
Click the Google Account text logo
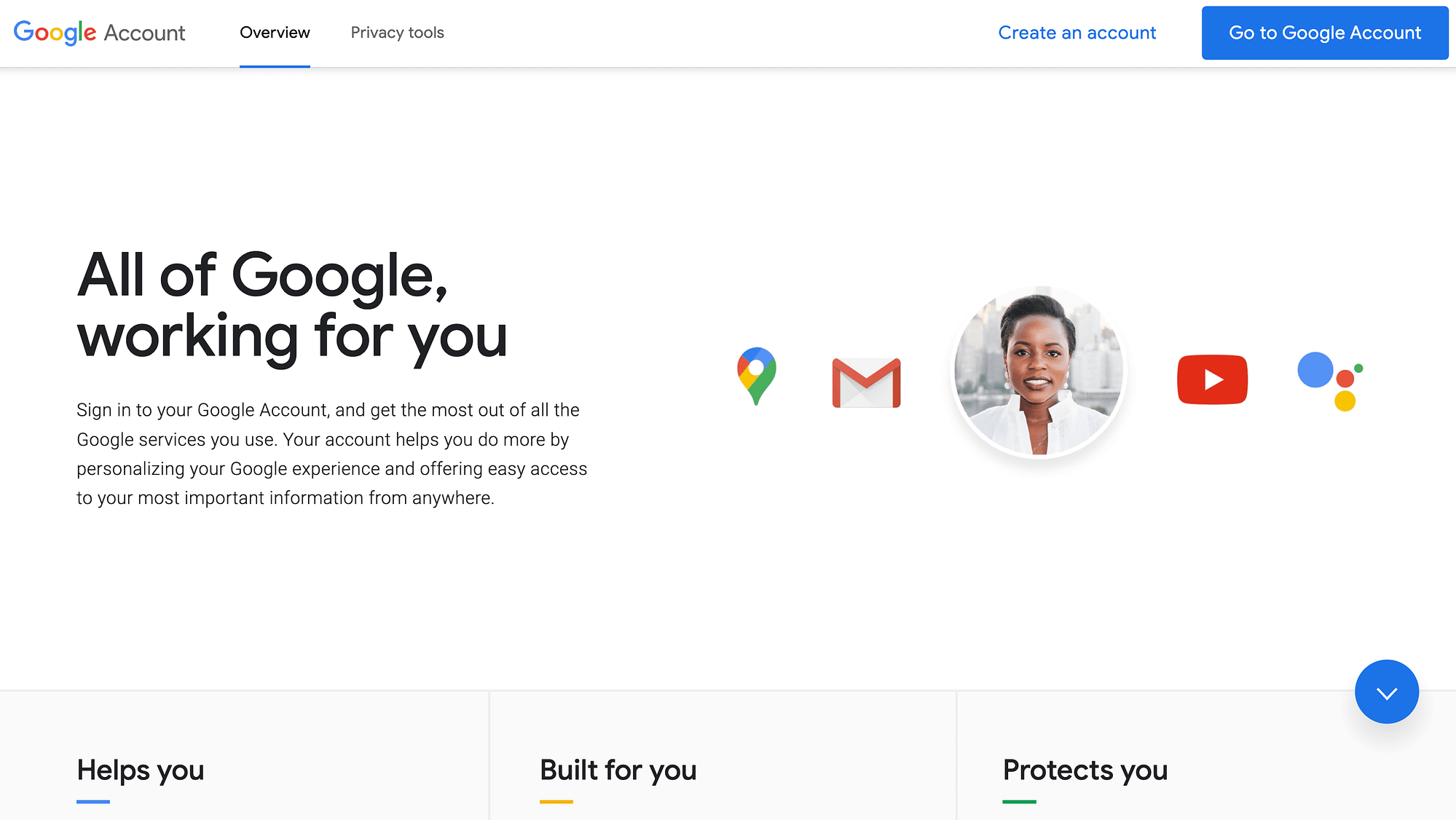tap(100, 33)
